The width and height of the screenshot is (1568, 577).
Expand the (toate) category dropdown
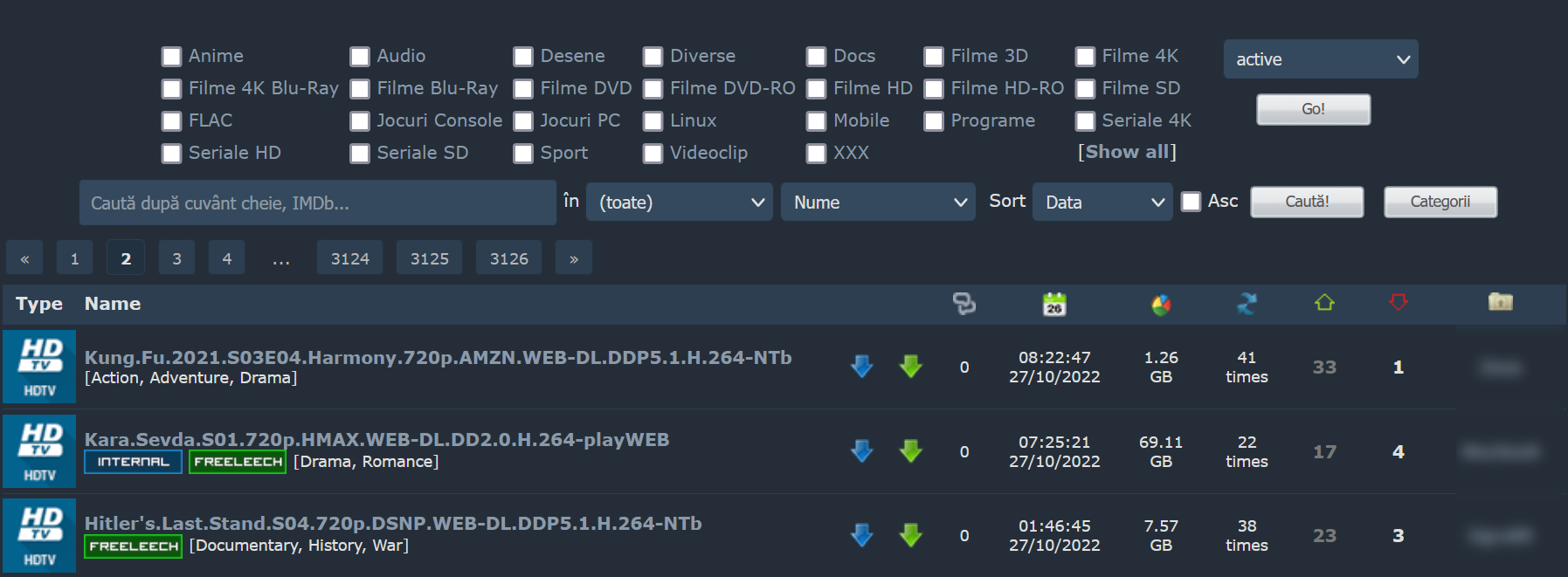[x=680, y=202]
